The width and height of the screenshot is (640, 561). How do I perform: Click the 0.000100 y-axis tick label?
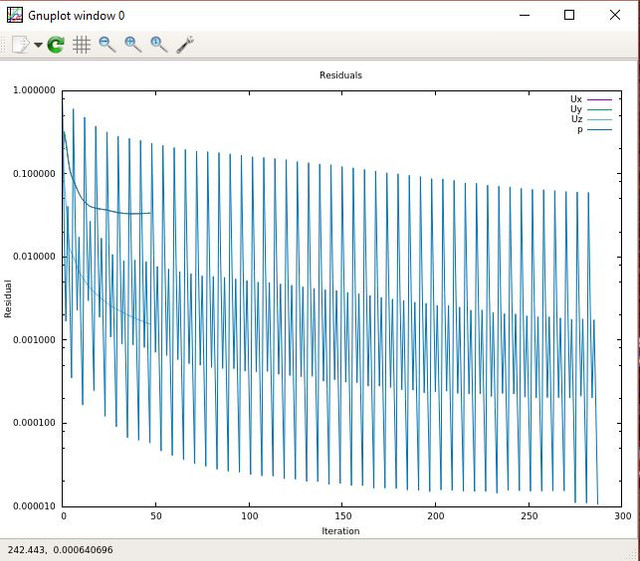(x=34, y=423)
